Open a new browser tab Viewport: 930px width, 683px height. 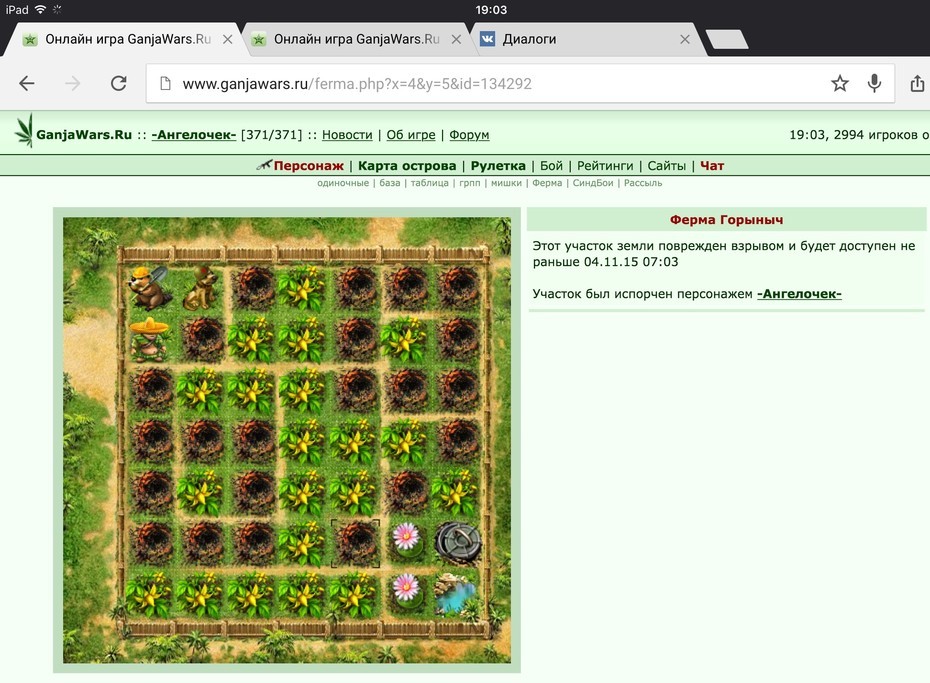pyautogui.click(x=727, y=39)
